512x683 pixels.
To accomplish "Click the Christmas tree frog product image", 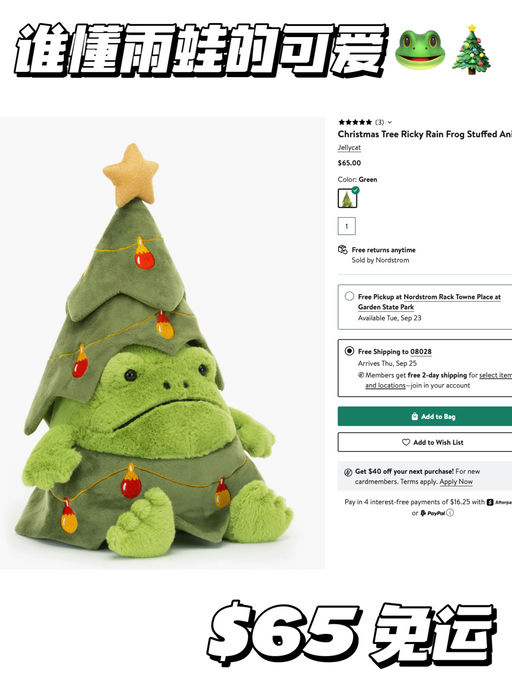I will click(162, 343).
